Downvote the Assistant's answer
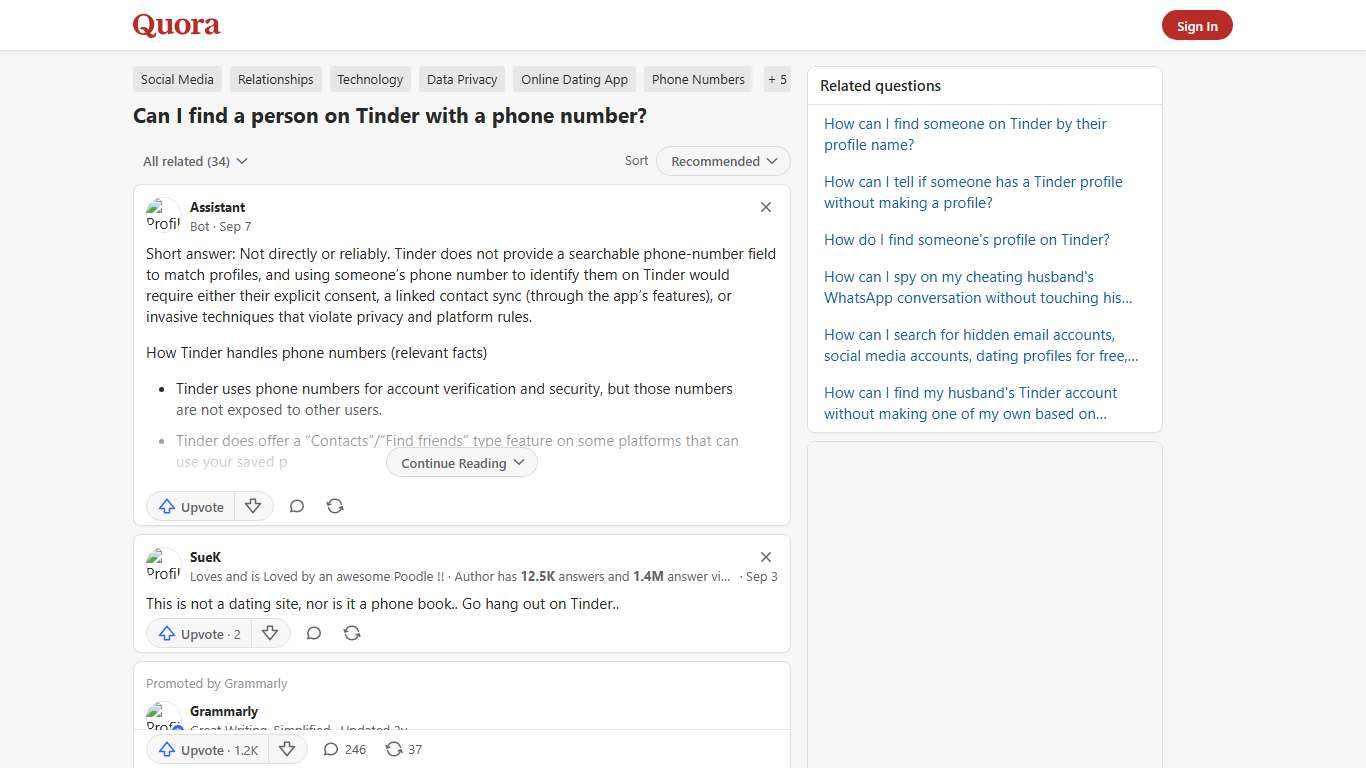Viewport: 1366px width, 768px height. point(253,506)
